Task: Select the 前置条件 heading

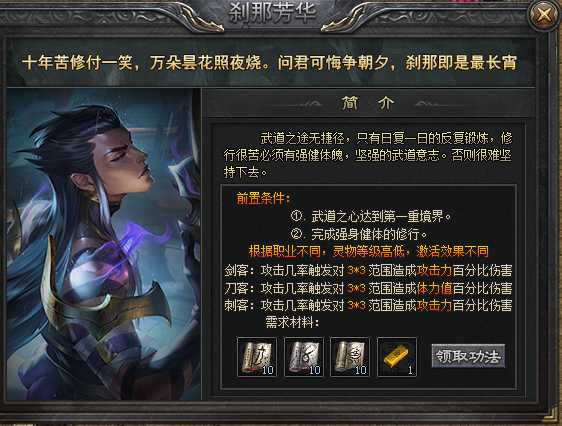Action: pos(263,198)
